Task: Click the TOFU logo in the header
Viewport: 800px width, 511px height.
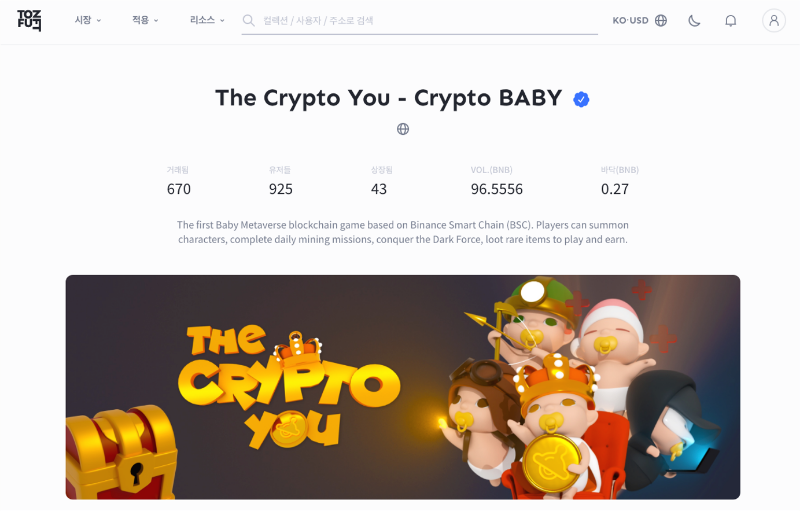Action: pyautogui.click(x=29, y=20)
